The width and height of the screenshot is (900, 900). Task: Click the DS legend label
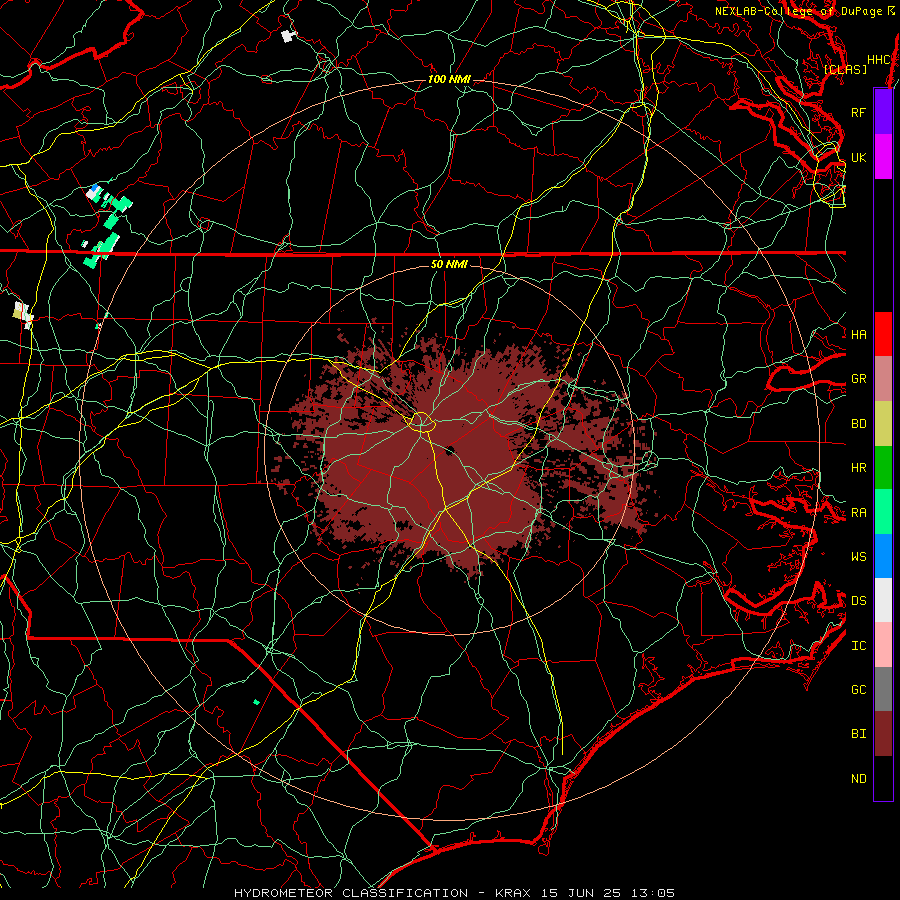tap(858, 601)
